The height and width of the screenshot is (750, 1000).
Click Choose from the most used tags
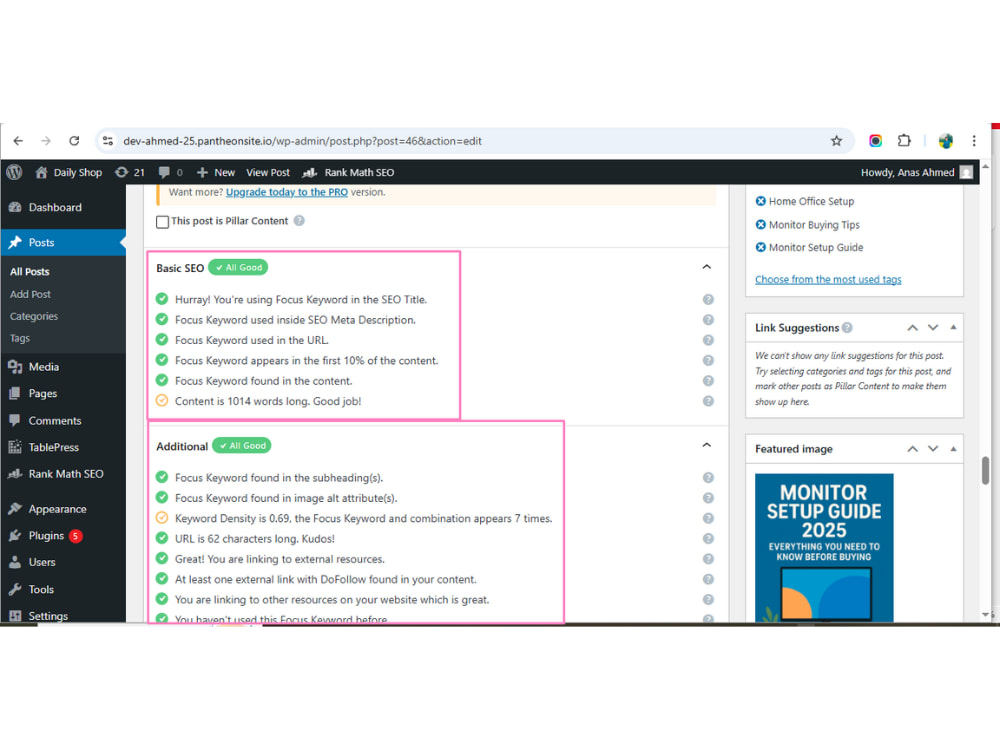coord(828,279)
